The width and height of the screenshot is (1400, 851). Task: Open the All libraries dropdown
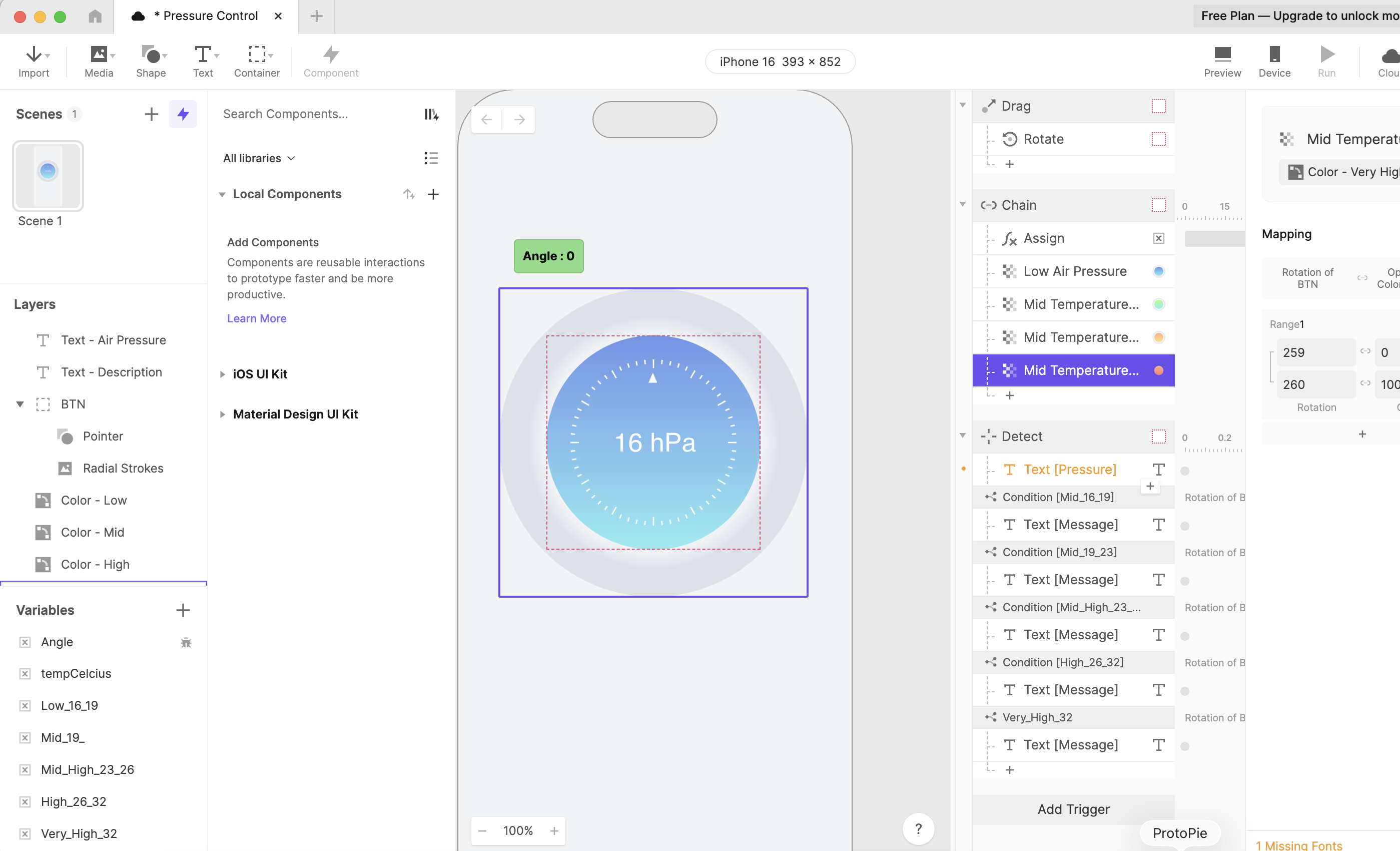pyautogui.click(x=259, y=158)
